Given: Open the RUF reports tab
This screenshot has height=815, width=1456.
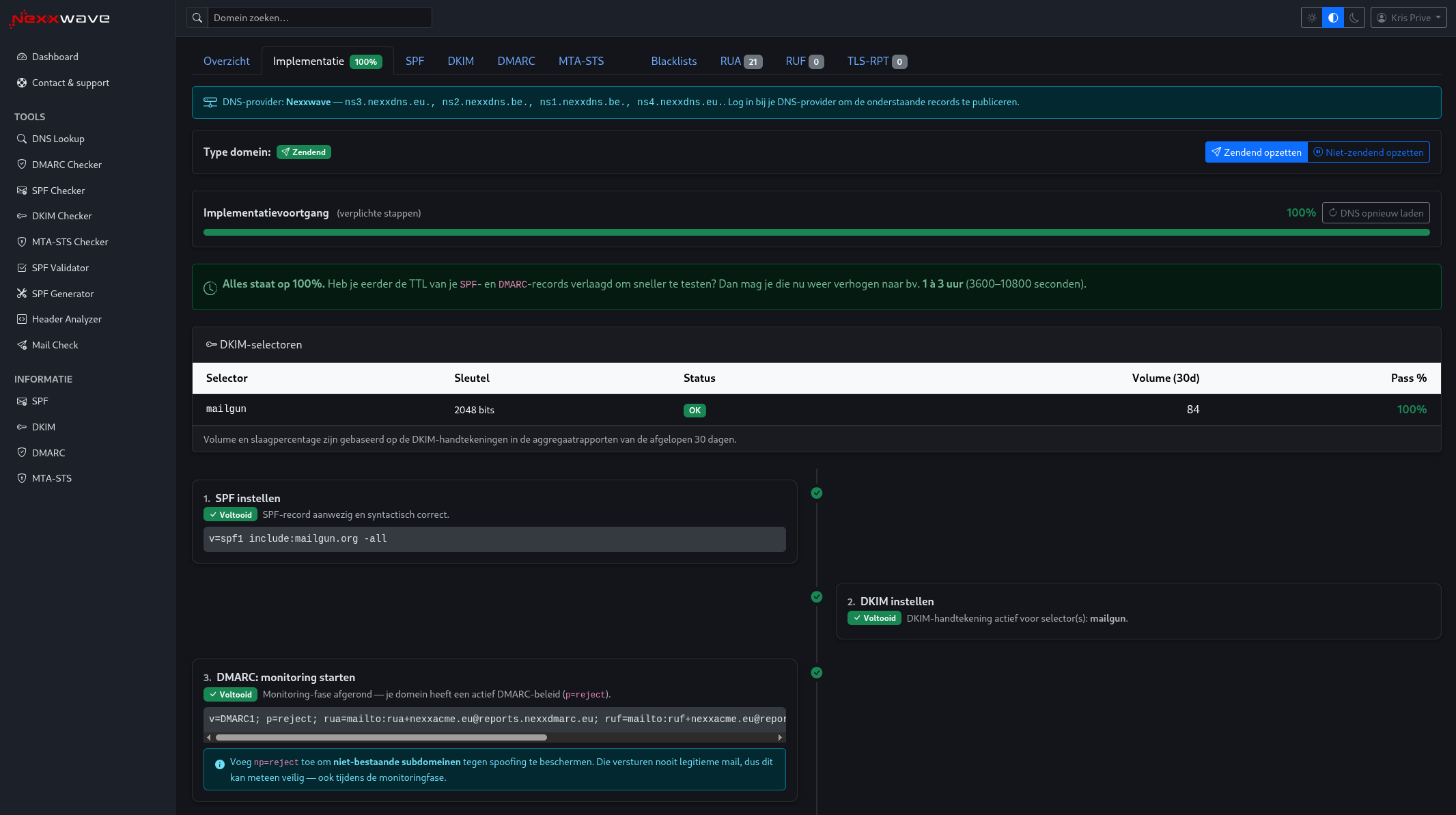Looking at the screenshot, I should pos(804,61).
